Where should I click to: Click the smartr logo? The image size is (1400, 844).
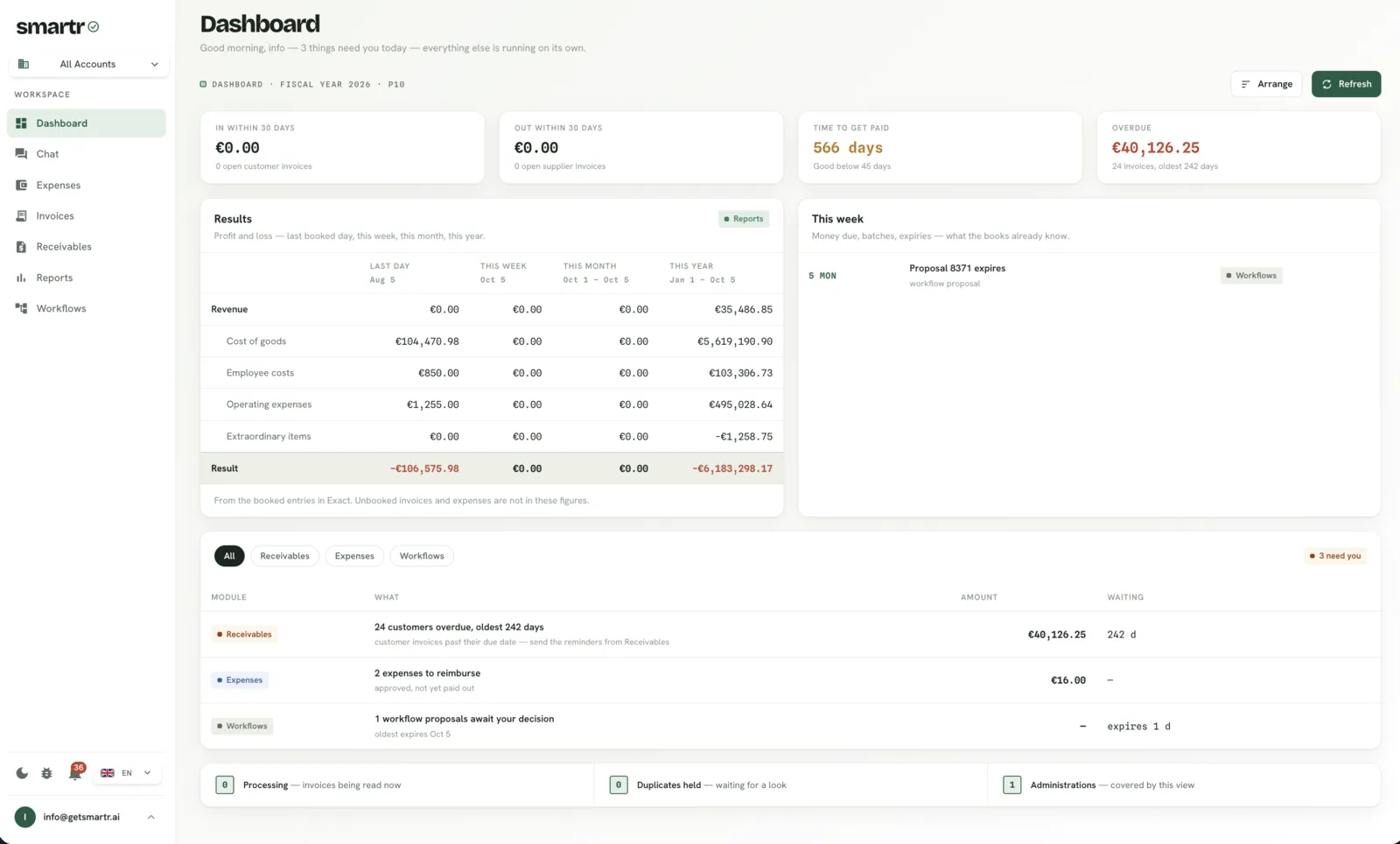[x=58, y=27]
